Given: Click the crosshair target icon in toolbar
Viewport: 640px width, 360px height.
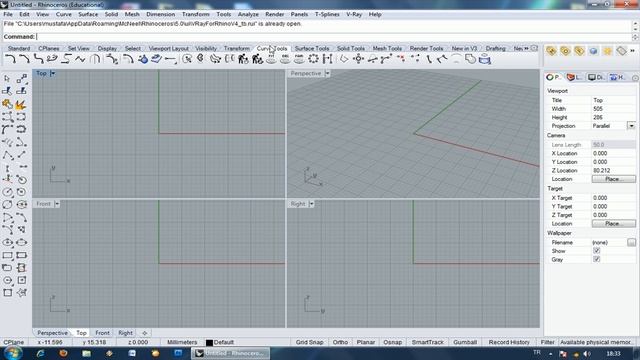Looking at the screenshot, I should coord(358,60).
